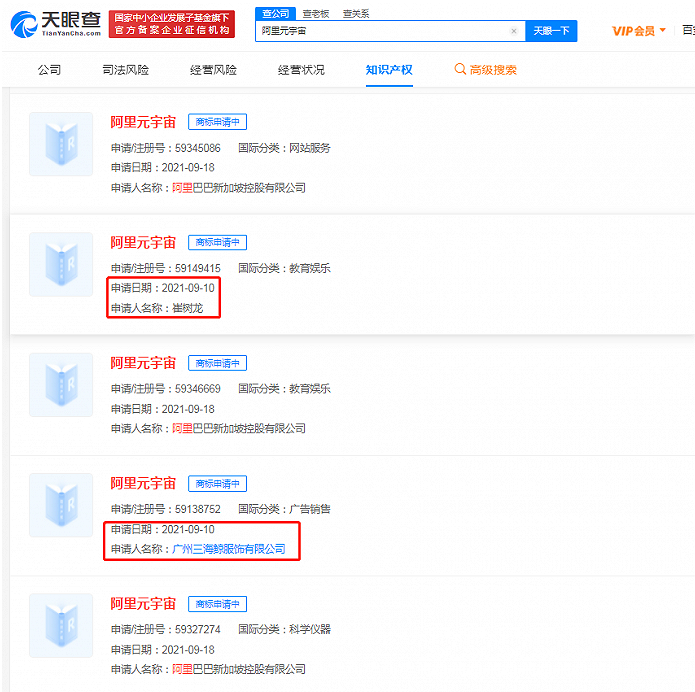Open the 阿里元宇宙 title with number 59345086
695x692 pixels.
(143, 122)
